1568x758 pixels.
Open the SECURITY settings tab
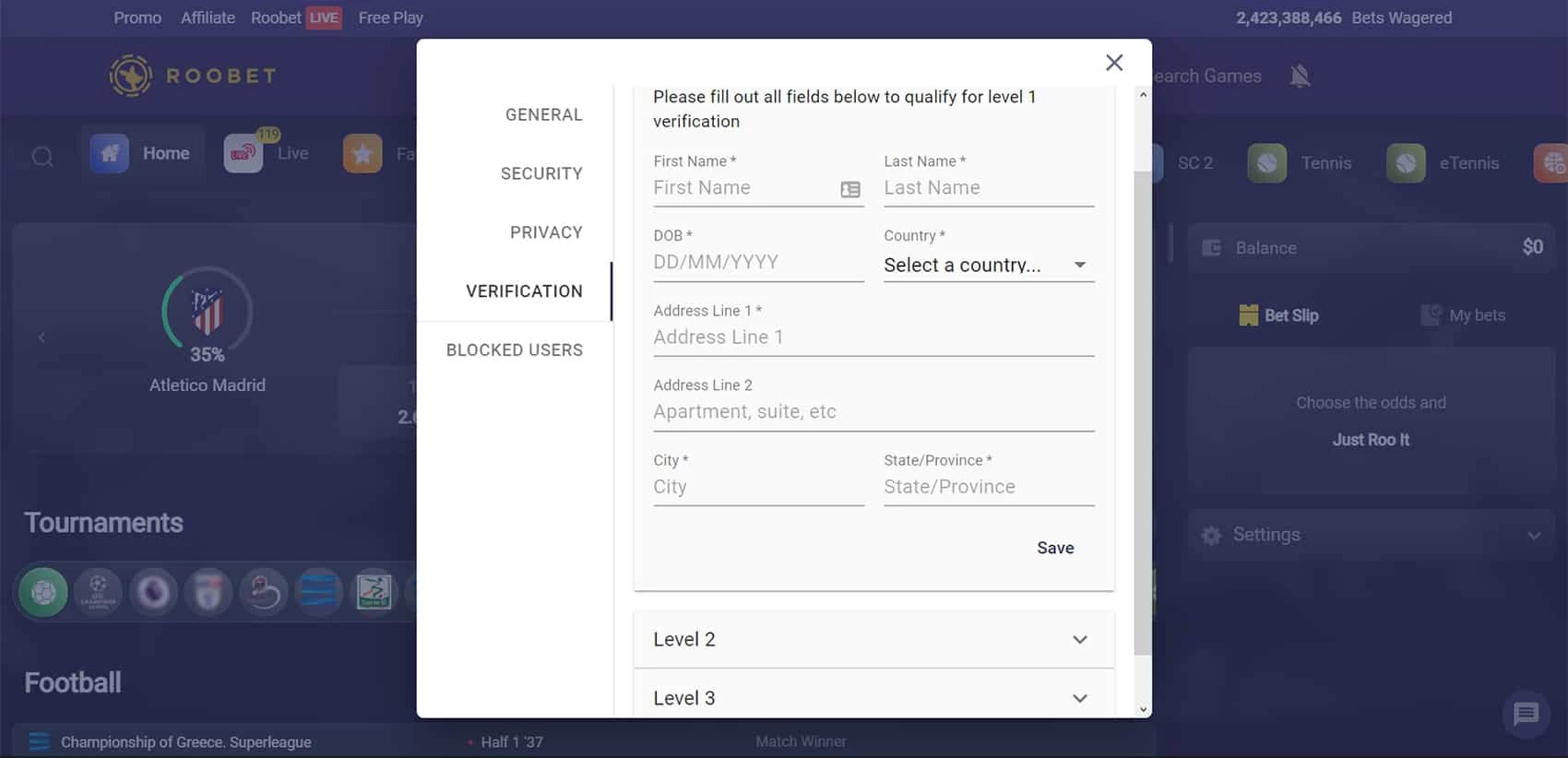[x=541, y=174]
